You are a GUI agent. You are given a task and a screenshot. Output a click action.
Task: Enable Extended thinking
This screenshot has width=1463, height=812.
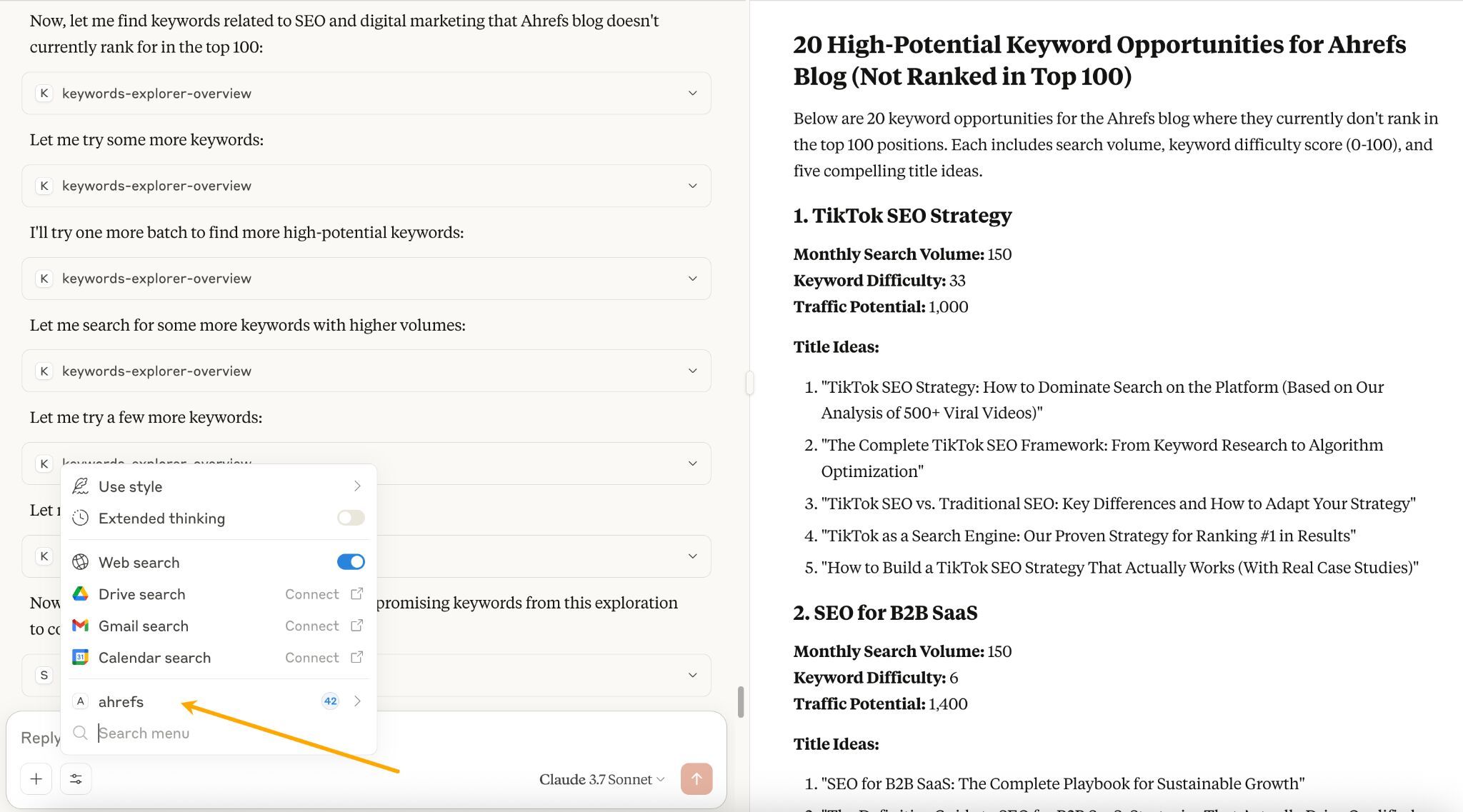(350, 518)
